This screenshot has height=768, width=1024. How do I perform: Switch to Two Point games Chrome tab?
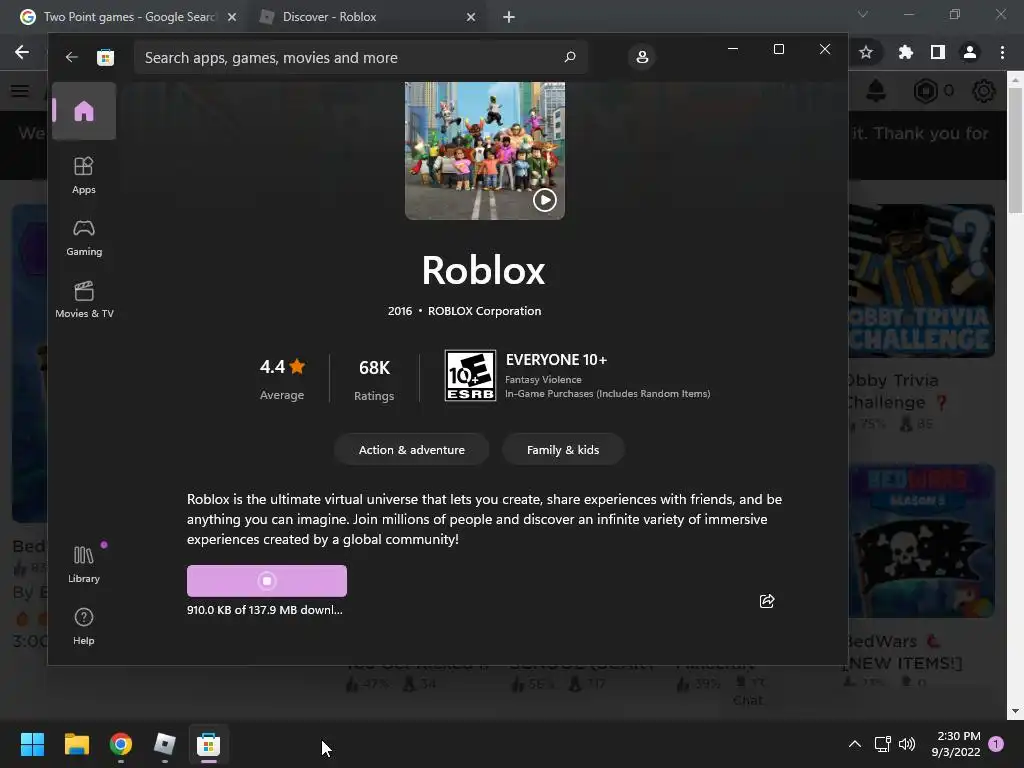tap(130, 17)
